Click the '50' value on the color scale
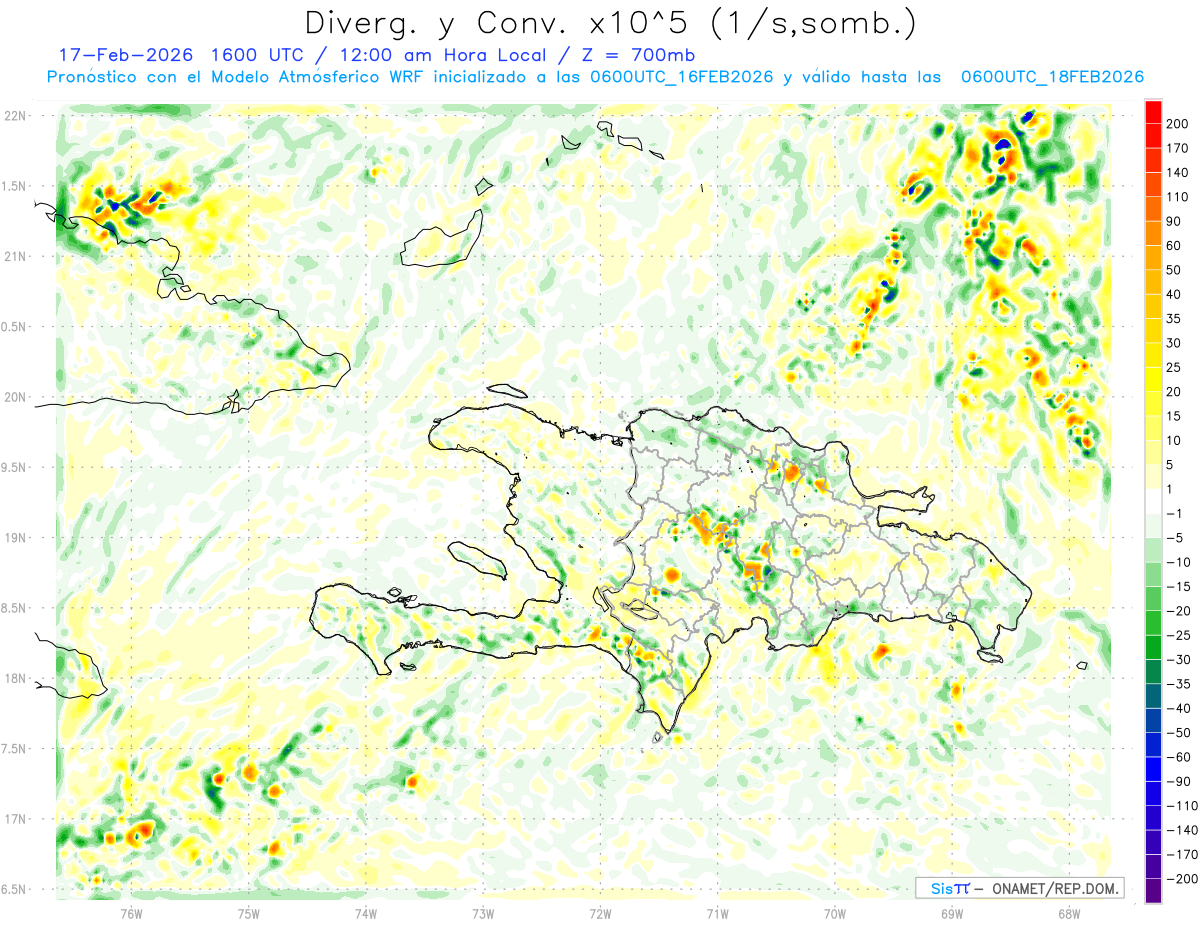 pyautogui.click(x=1173, y=269)
